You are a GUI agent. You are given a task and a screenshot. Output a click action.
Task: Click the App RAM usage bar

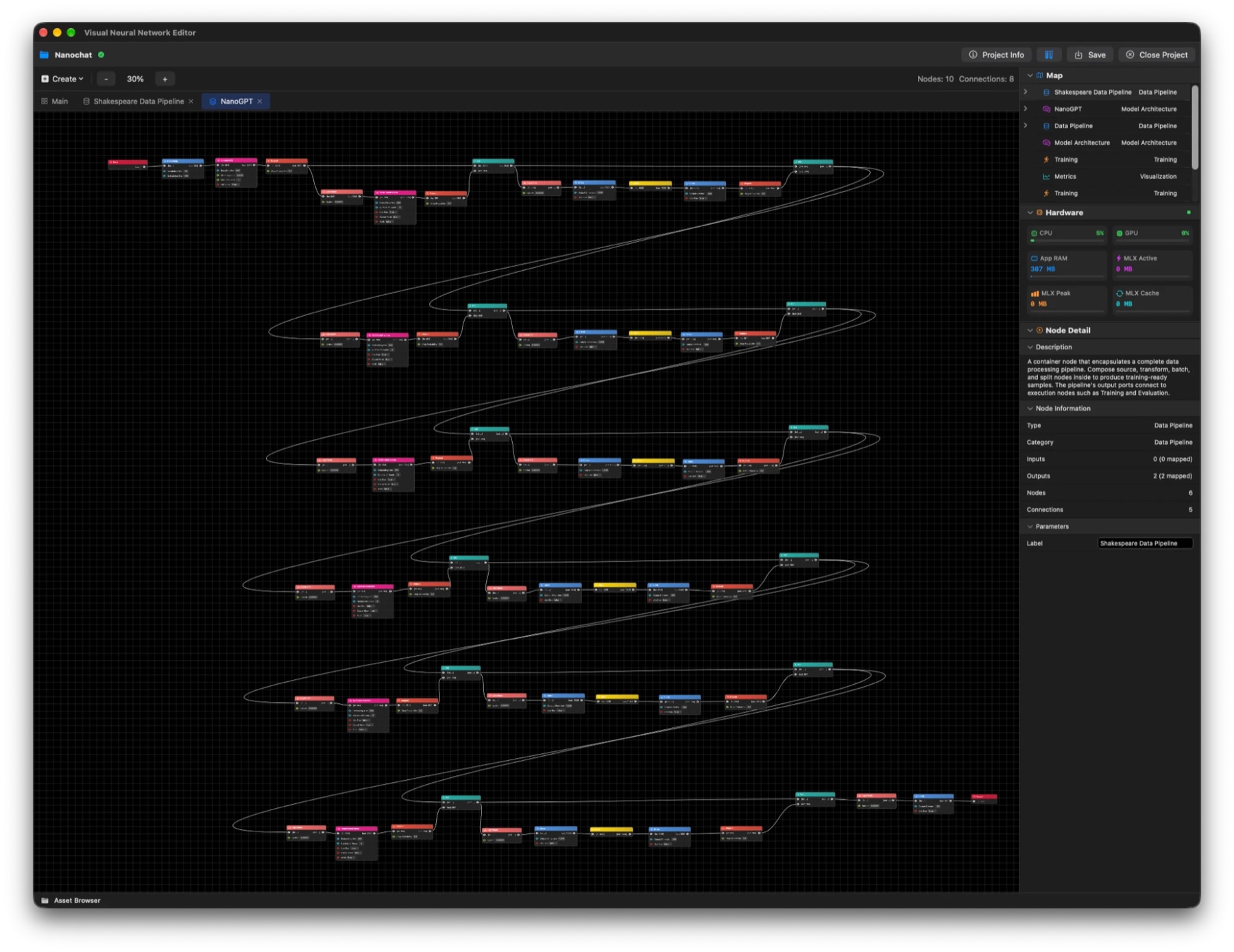1067,276
